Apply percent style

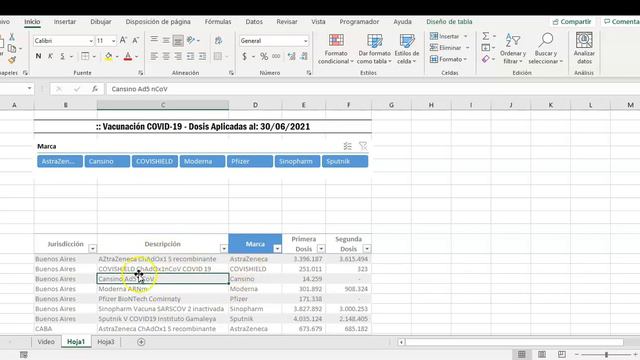click(264, 56)
